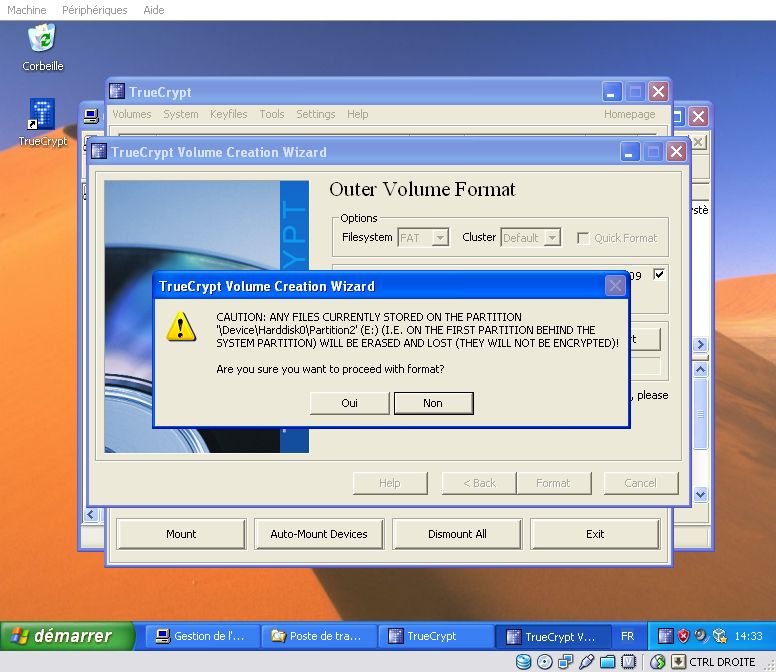Click the wizard Format button
Image resolution: width=776 pixels, height=672 pixels.
coord(553,483)
